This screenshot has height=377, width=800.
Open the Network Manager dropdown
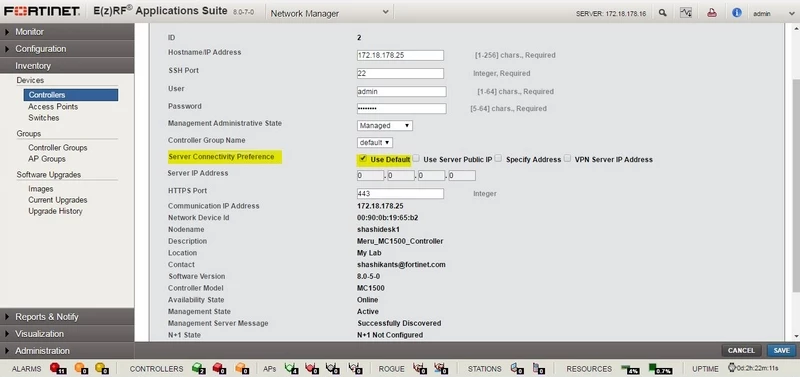(x=329, y=13)
